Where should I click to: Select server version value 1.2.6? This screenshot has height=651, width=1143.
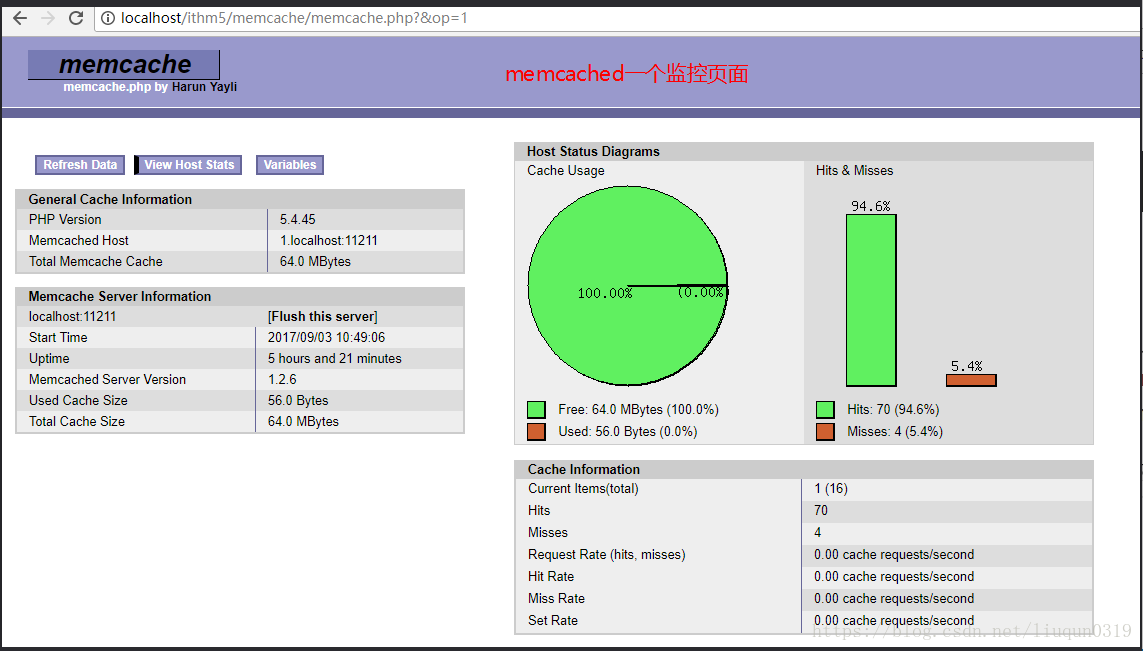(282, 380)
